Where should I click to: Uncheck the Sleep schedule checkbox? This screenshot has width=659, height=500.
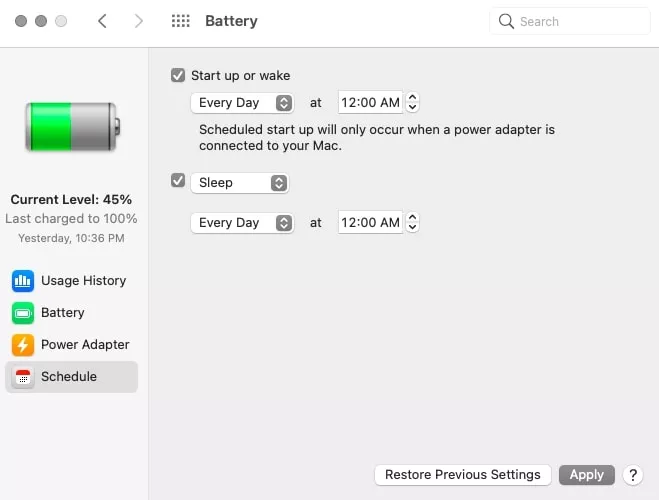[x=178, y=181]
